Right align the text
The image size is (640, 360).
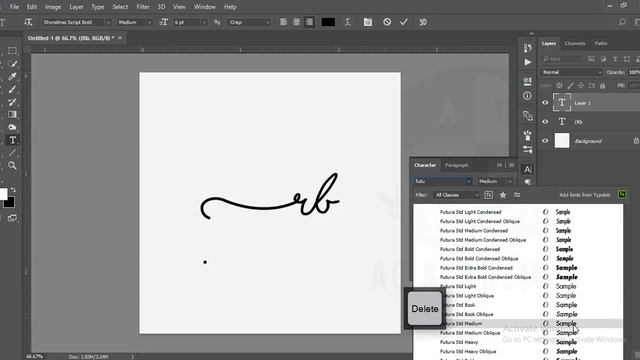[309, 22]
